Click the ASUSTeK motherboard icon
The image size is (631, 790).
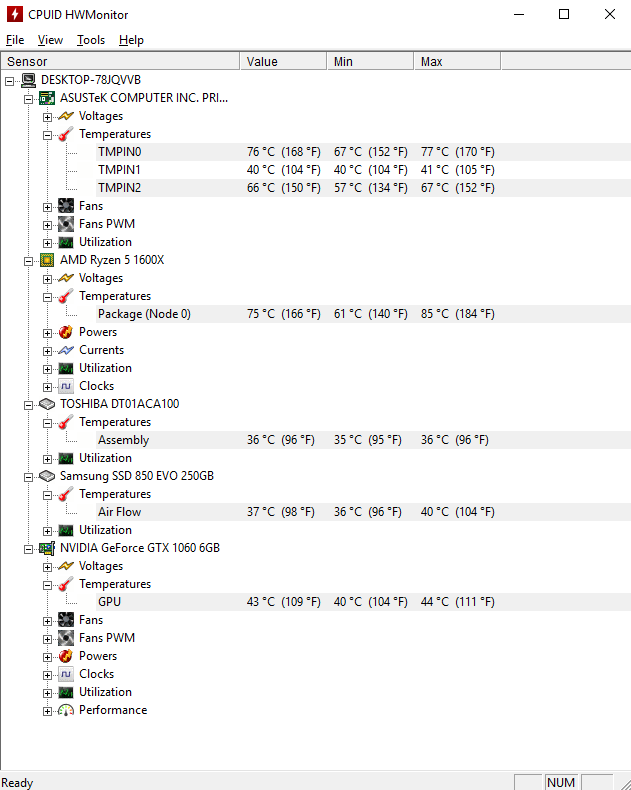tap(47, 98)
